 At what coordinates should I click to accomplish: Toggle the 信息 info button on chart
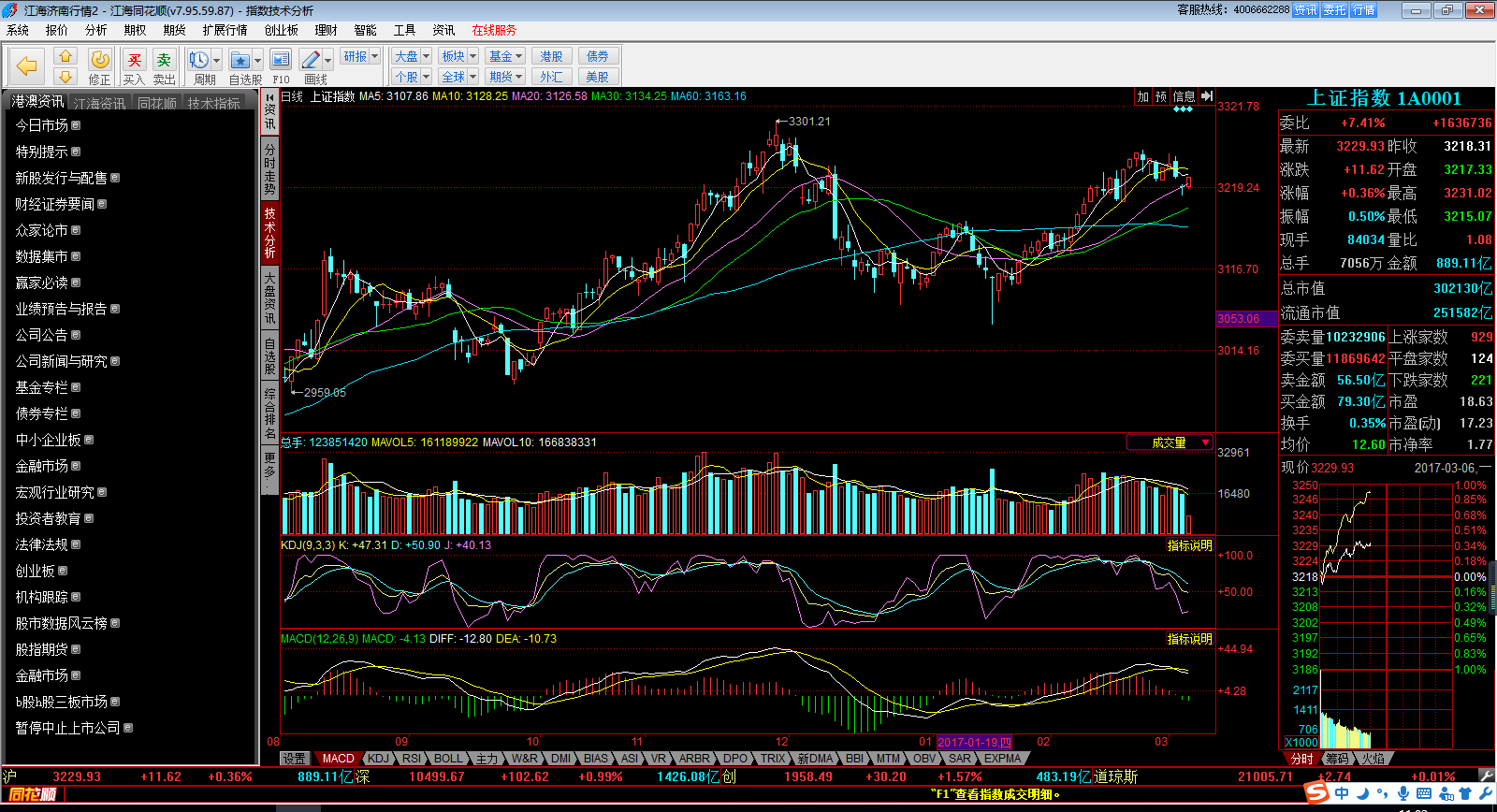pyautogui.click(x=1184, y=96)
